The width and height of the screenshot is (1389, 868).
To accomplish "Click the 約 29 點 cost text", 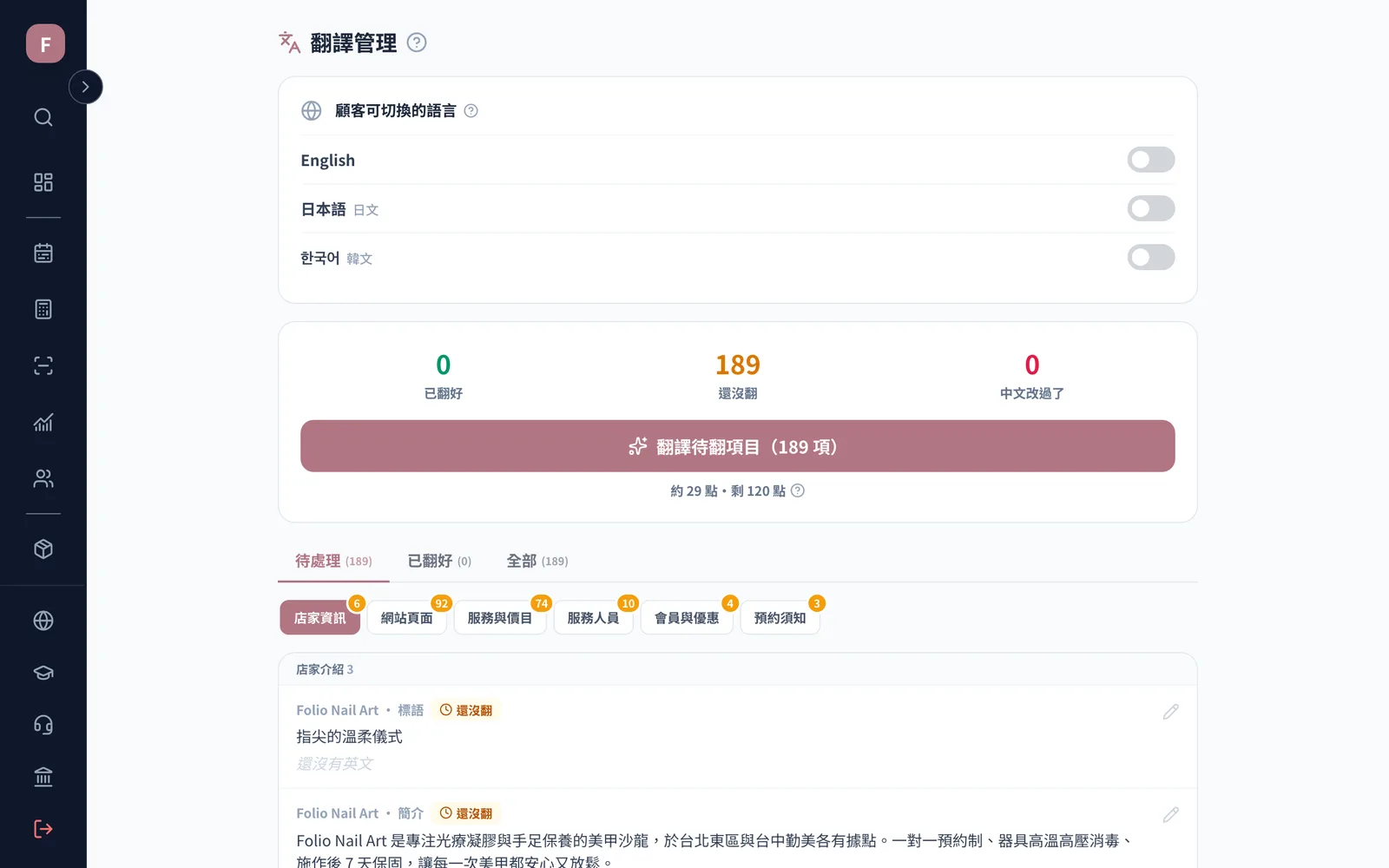I will [x=694, y=491].
